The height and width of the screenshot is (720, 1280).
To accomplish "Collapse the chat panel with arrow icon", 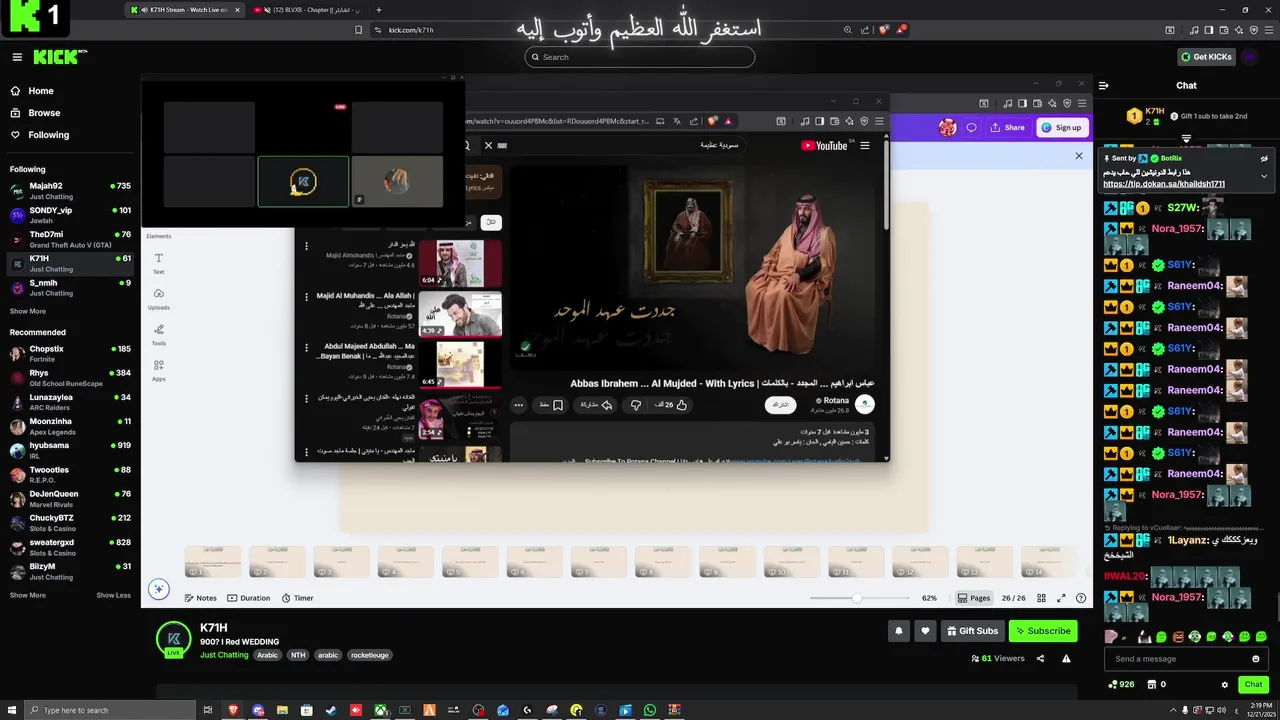I will pyautogui.click(x=1104, y=85).
